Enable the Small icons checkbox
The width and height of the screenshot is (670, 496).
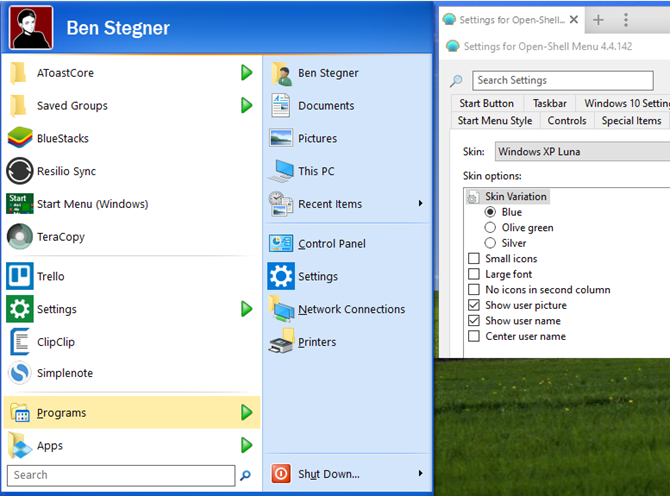(x=474, y=258)
